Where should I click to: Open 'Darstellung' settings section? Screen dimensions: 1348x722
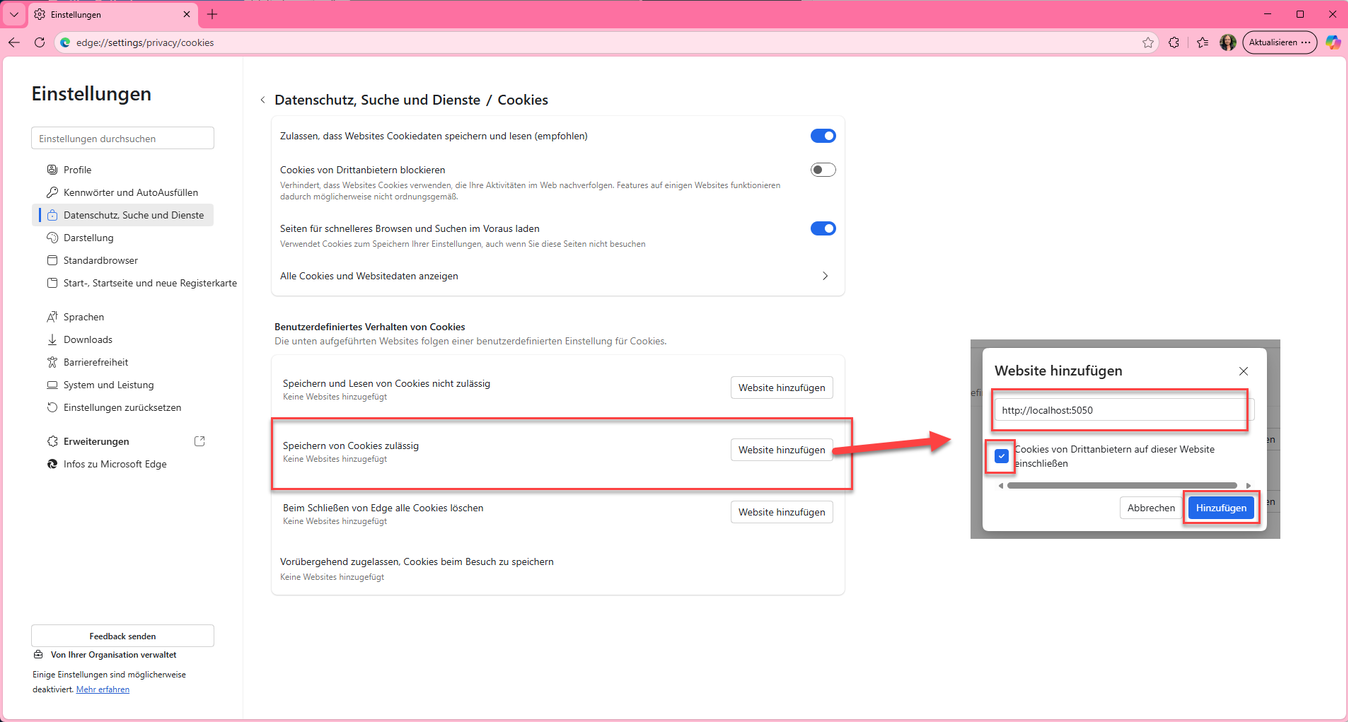[88, 238]
